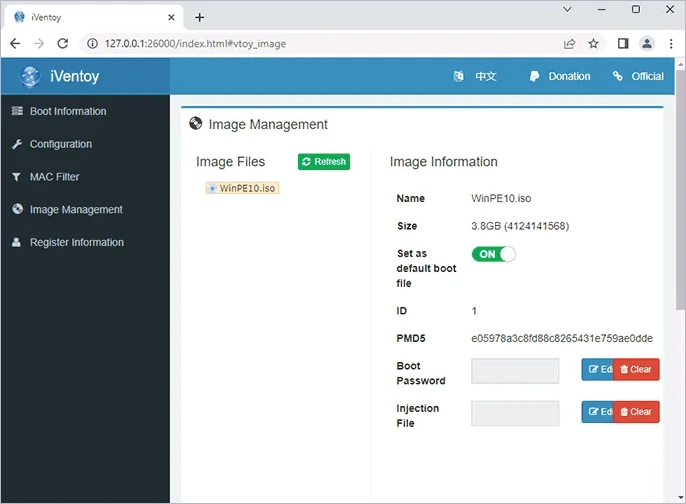The image size is (686, 504).
Task: Close the iVentoy browser tab
Action: tap(171, 17)
